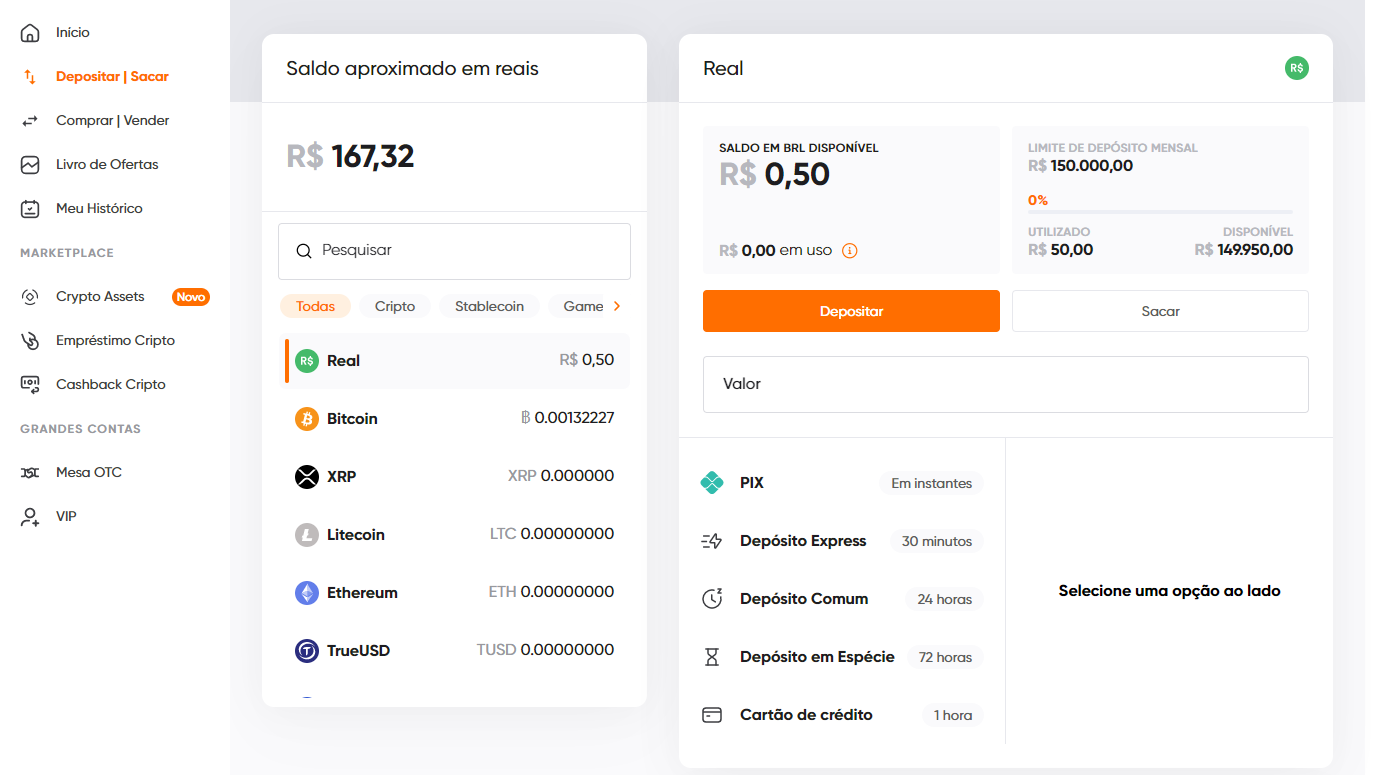The image size is (1381, 775).
Task: Click the Ethereum row name
Action: [x=362, y=593]
